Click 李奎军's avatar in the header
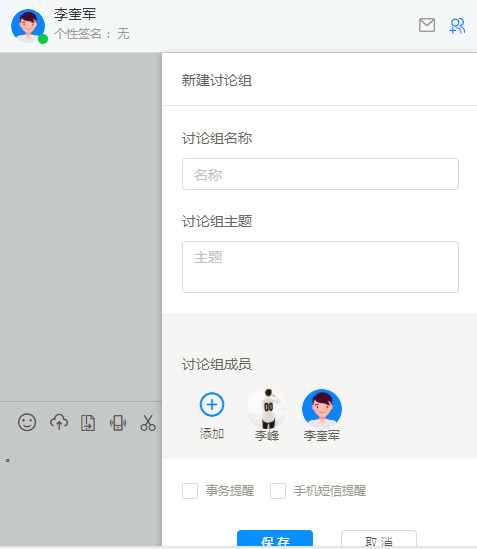This screenshot has width=477, height=549. 28,26
